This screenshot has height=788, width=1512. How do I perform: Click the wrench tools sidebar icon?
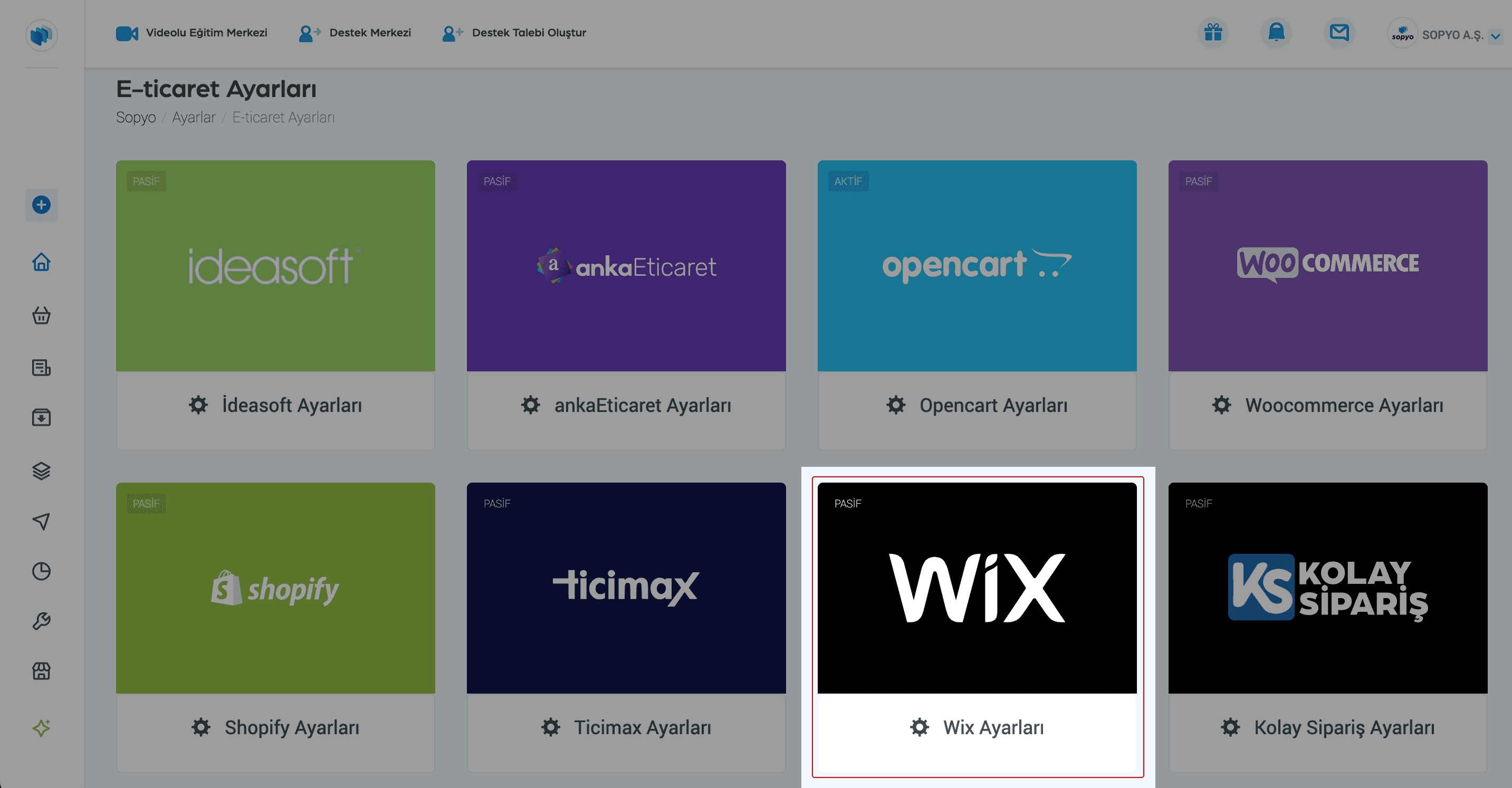click(x=41, y=621)
